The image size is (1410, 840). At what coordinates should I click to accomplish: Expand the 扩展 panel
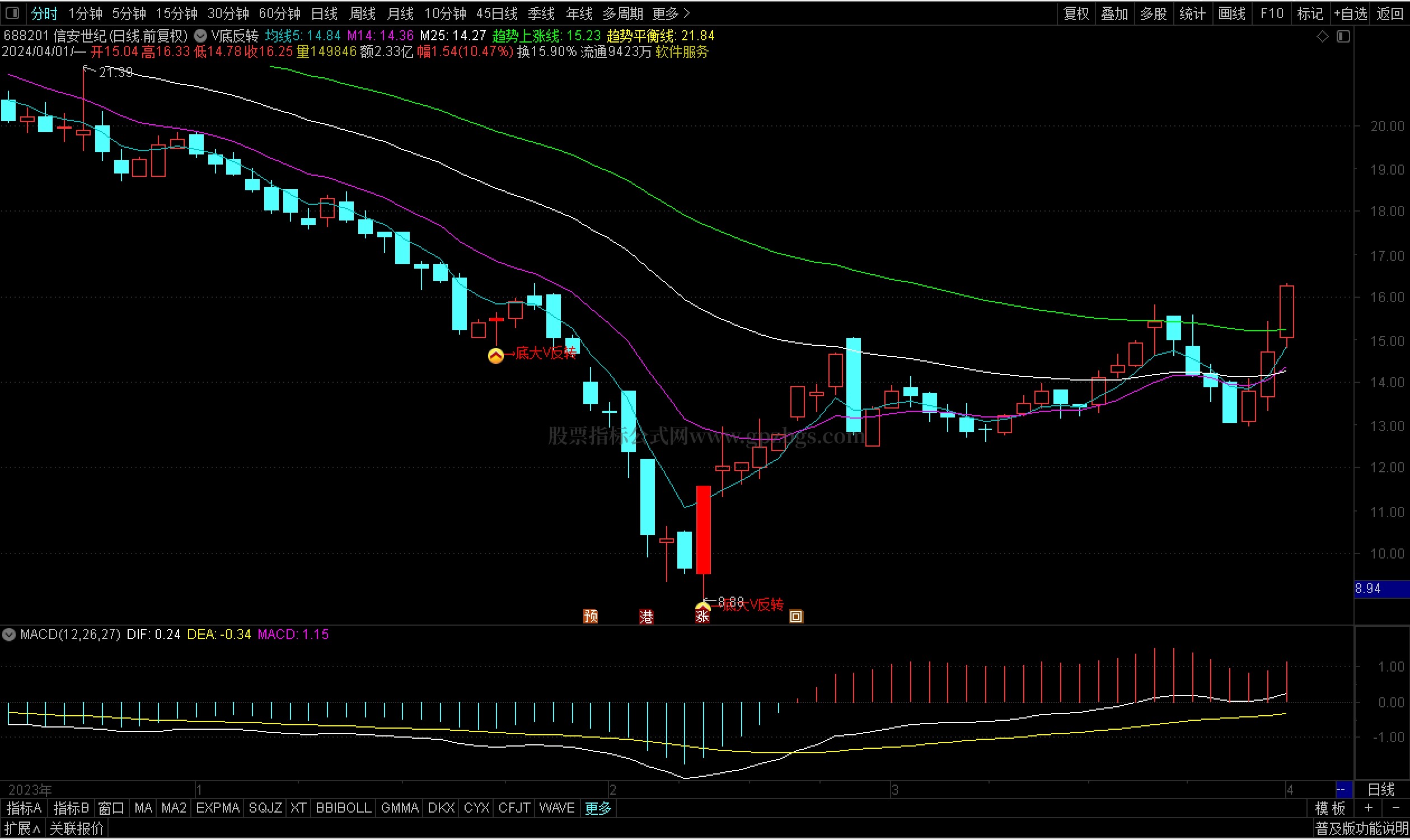click(22, 830)
